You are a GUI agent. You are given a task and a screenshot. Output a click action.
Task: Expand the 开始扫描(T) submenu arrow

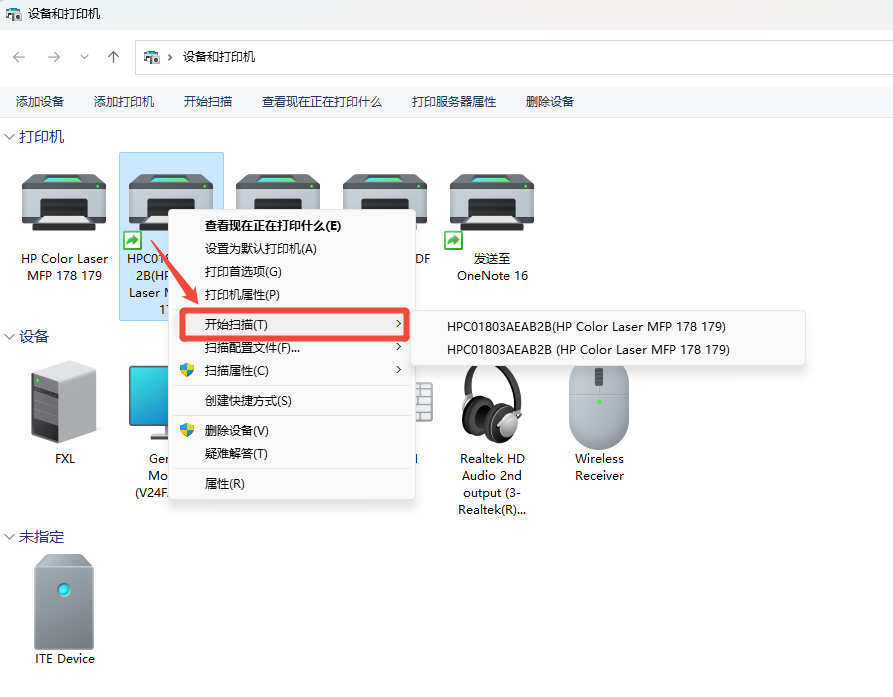point(399,324)
